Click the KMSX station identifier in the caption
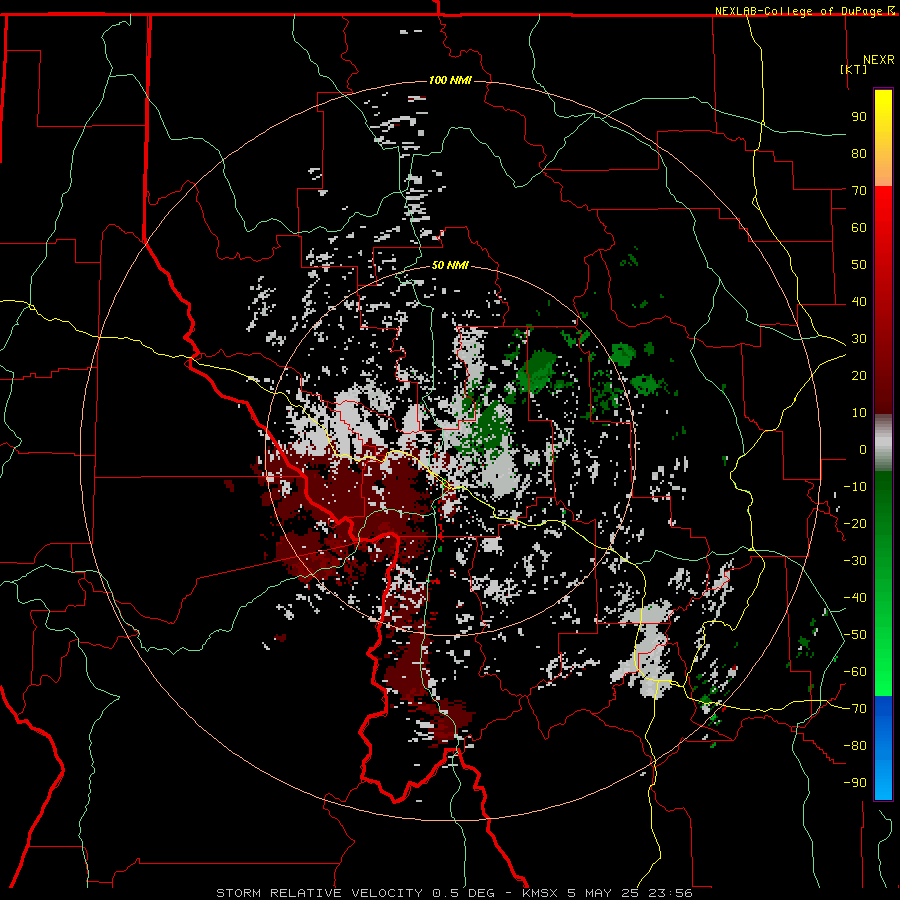 (540, 893)
